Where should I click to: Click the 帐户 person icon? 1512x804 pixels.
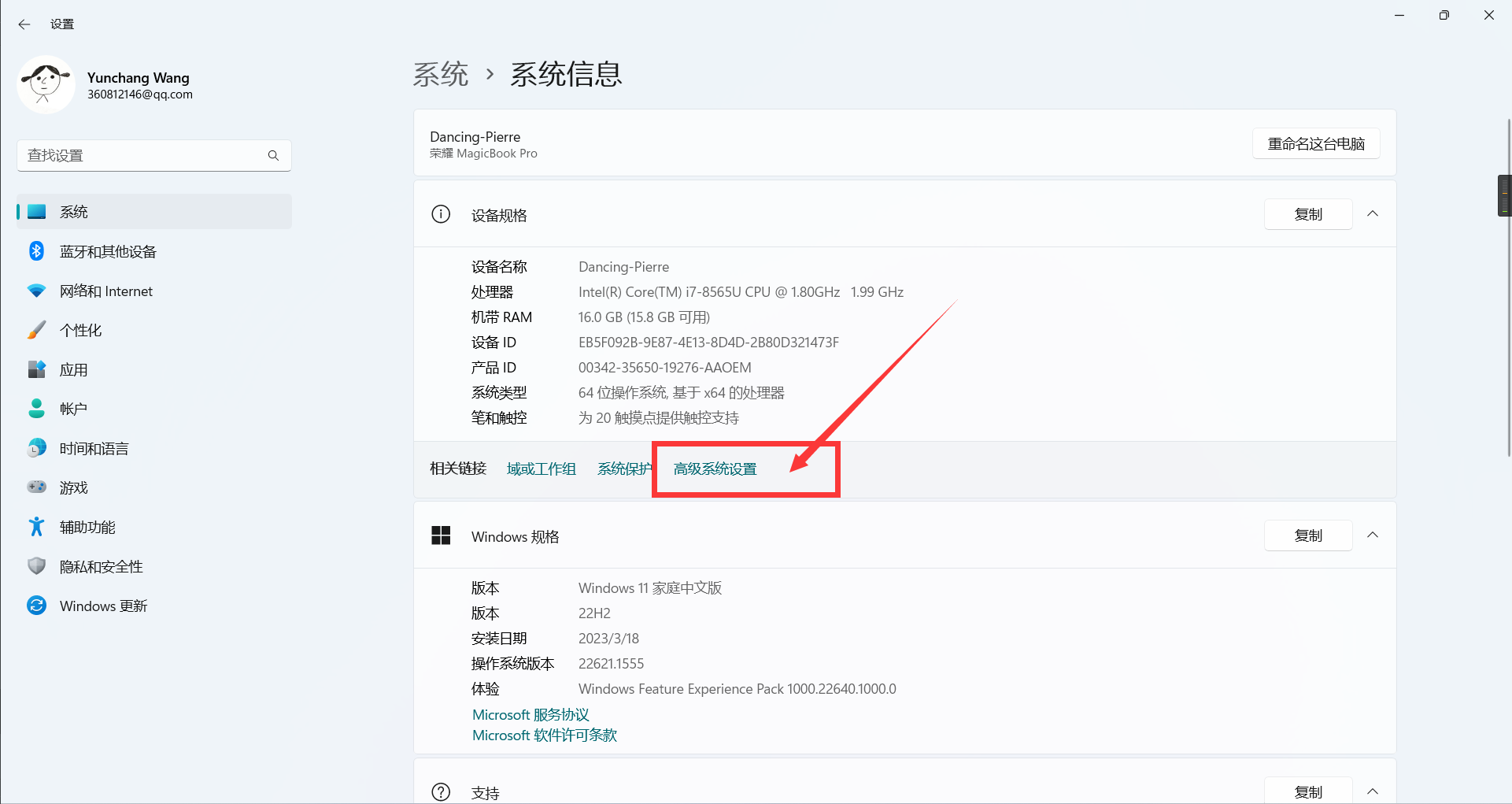click(x=36, y=409)
